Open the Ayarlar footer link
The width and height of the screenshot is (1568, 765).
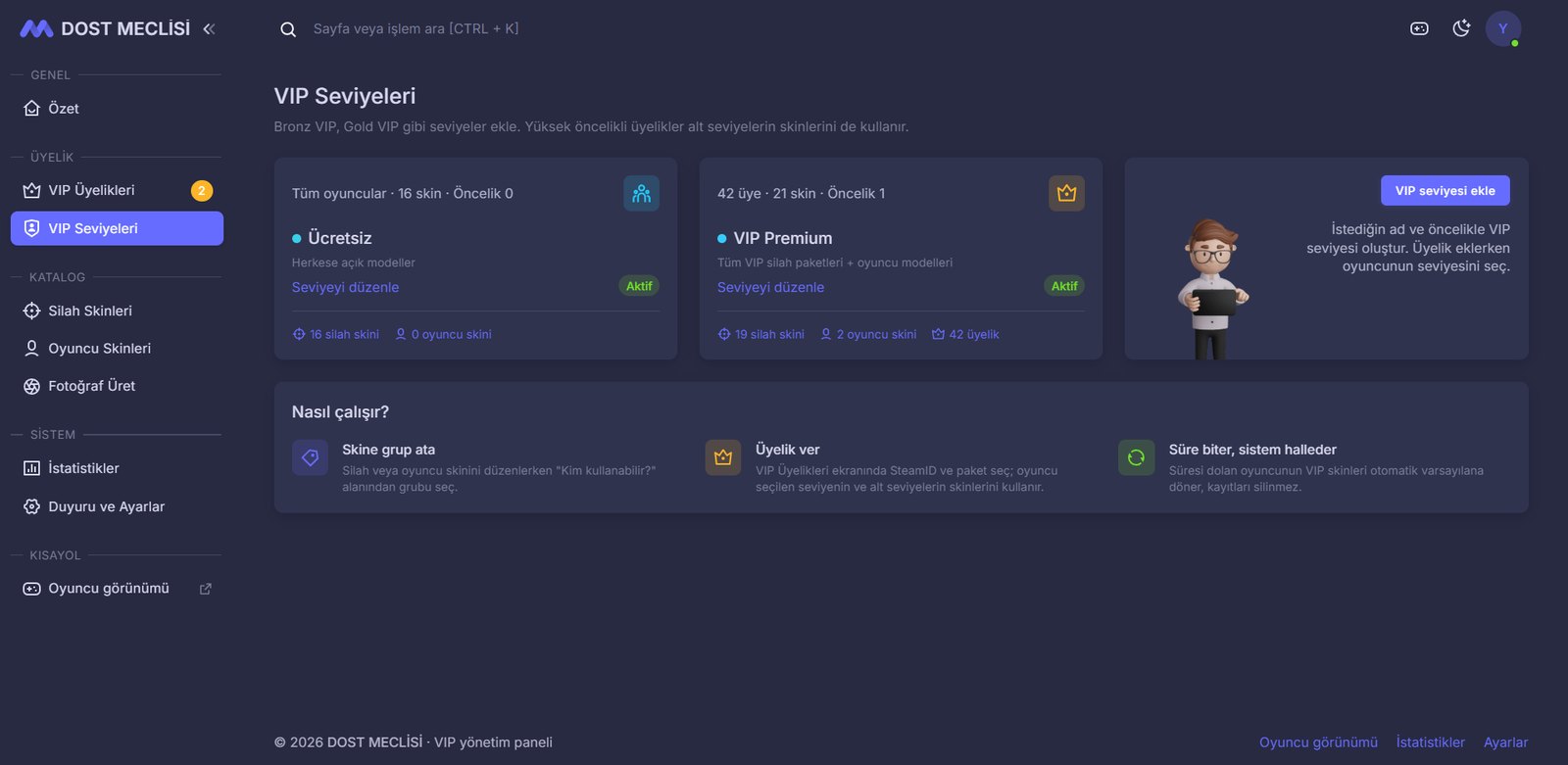pyautogui.click(x=1505, y=742)
